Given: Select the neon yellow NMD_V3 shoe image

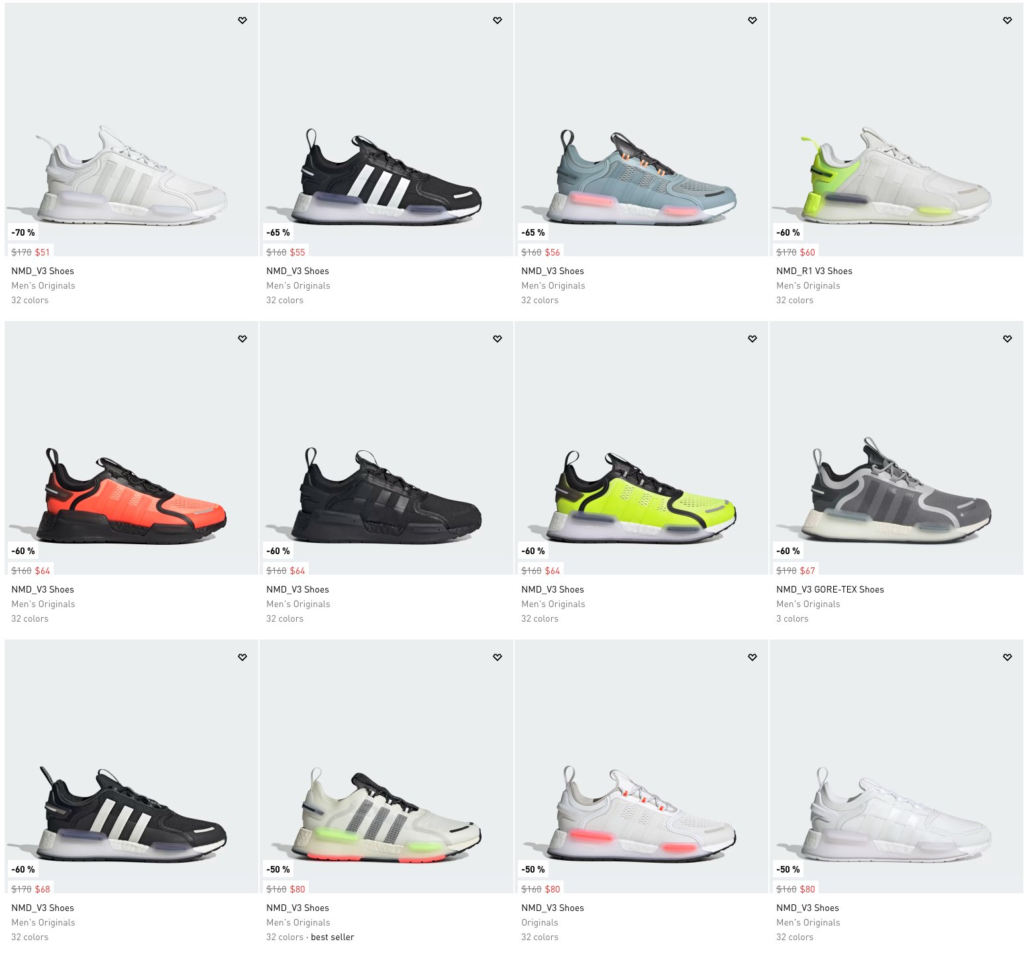Looking at the screenshot, I should coord(641,447).
